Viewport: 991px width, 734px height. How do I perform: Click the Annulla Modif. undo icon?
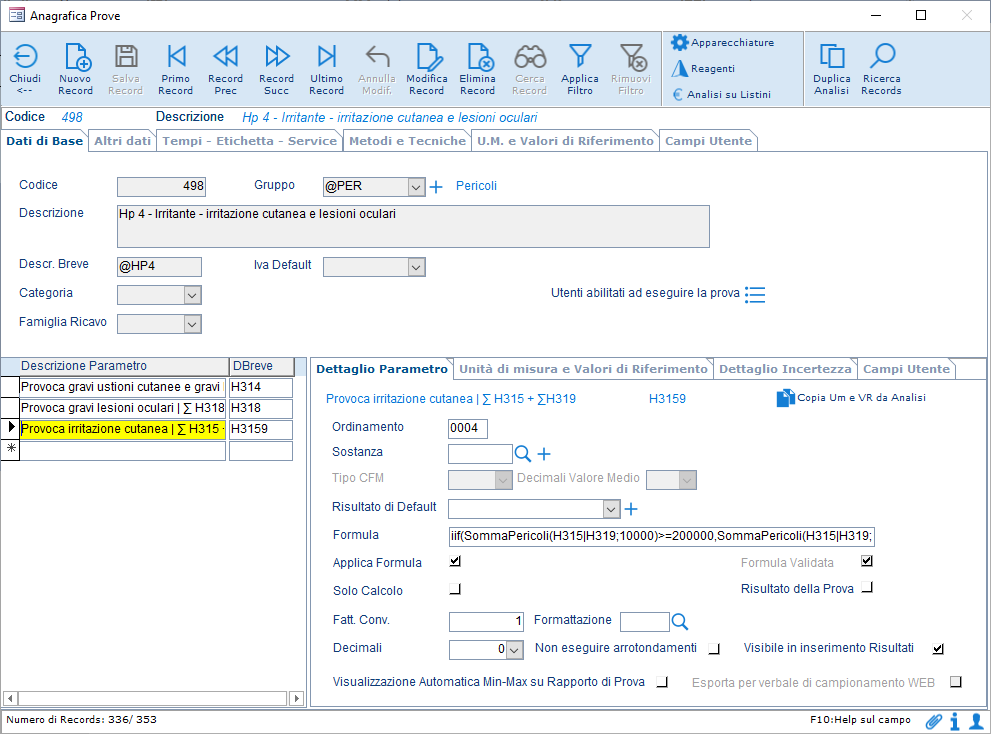click(377, 57)
